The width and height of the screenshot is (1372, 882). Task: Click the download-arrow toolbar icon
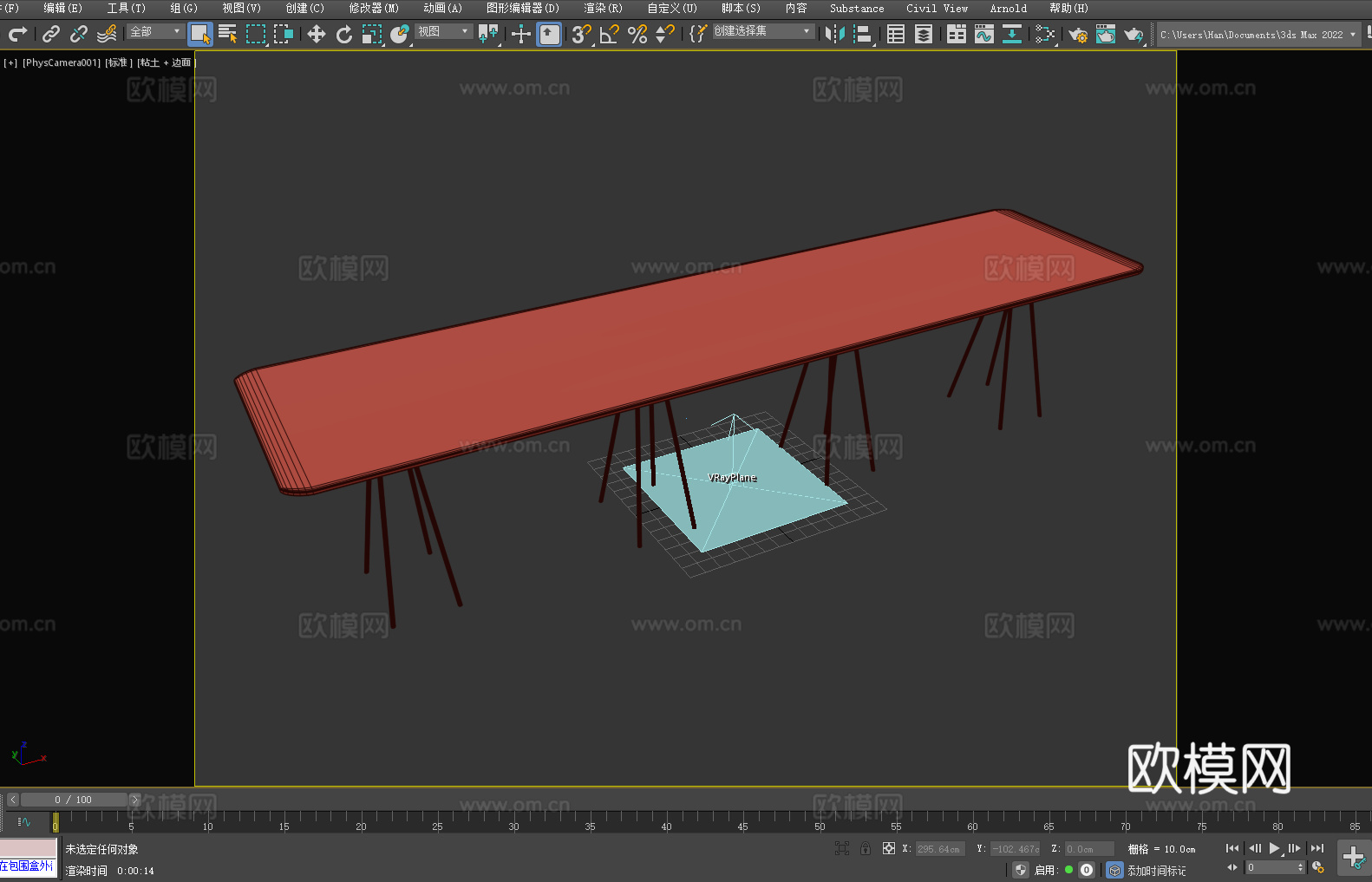coord(1012,34)
